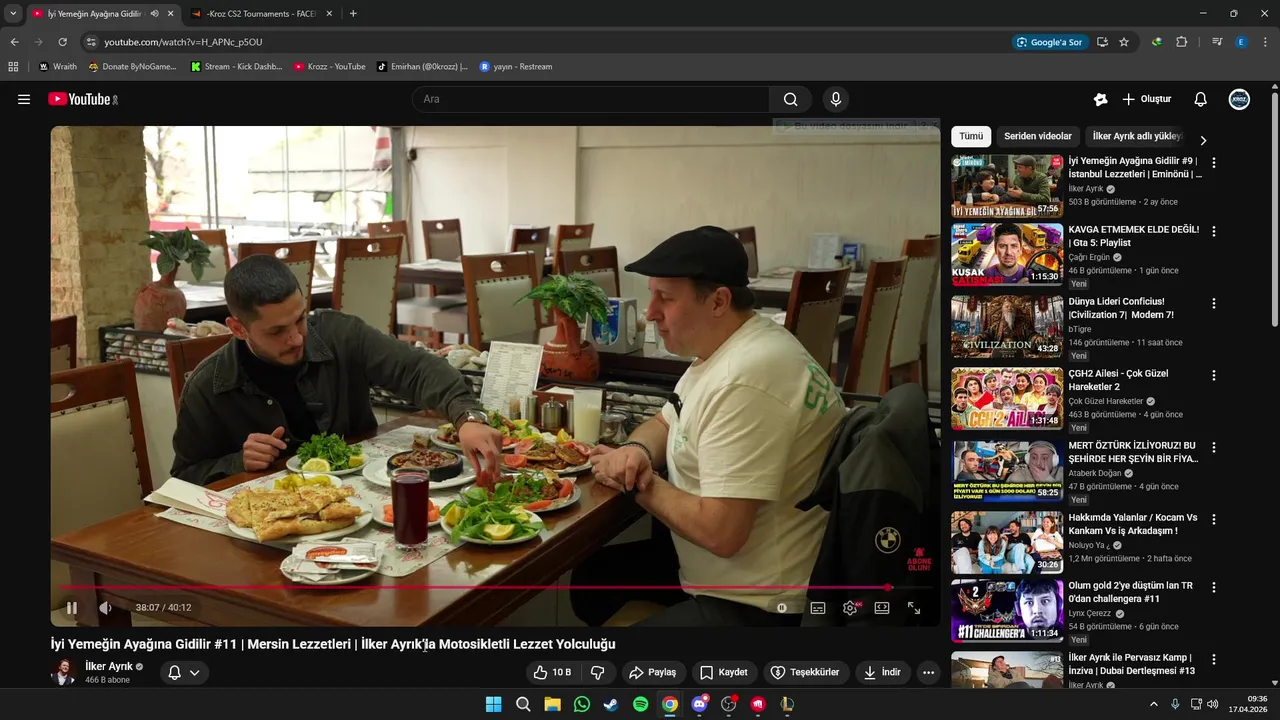The image size is (1280, 720).
Task: Click the Ara search input field
Action: [591, 99]
